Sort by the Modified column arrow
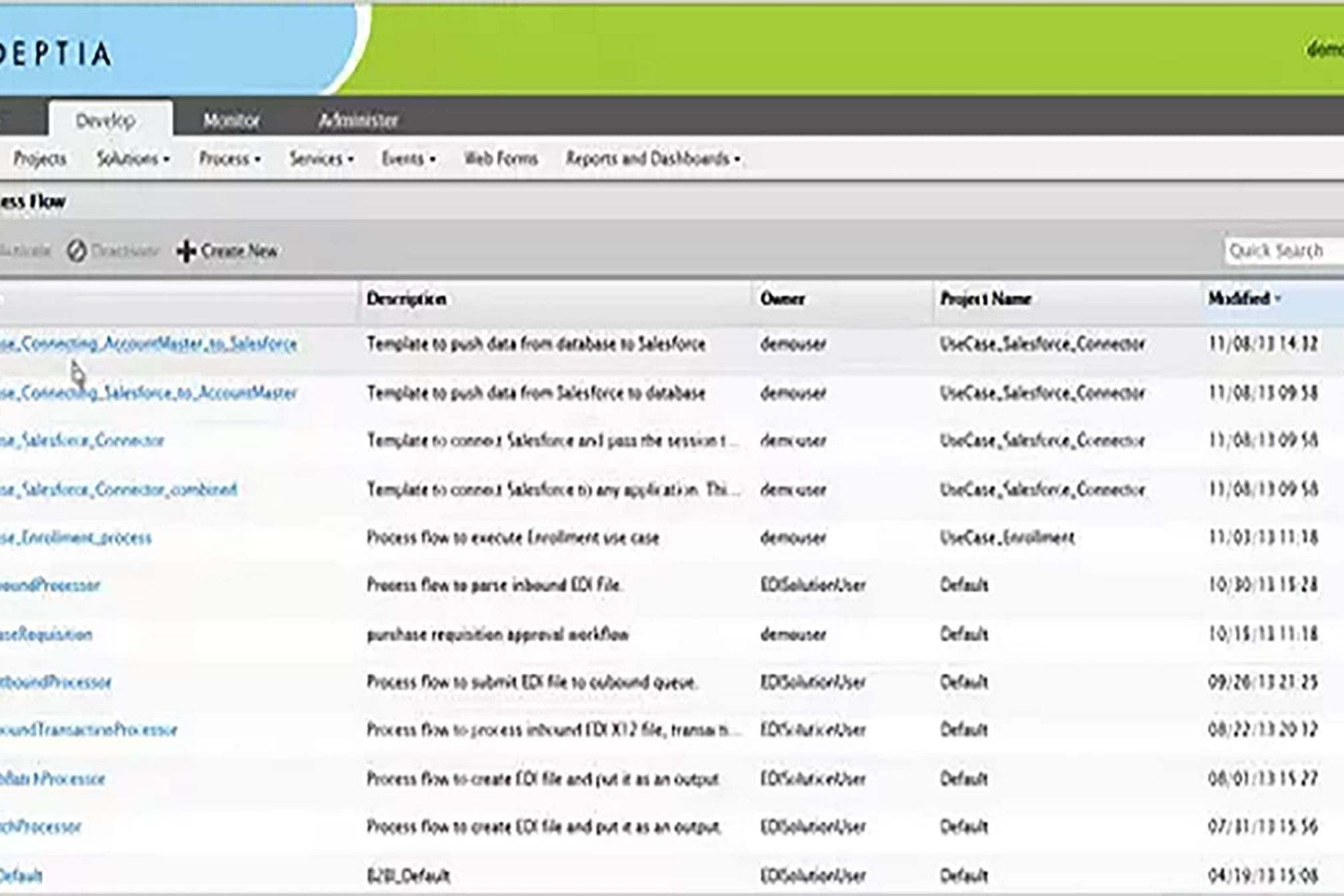Screen dimensions: 1344x896 (1278, 299)
